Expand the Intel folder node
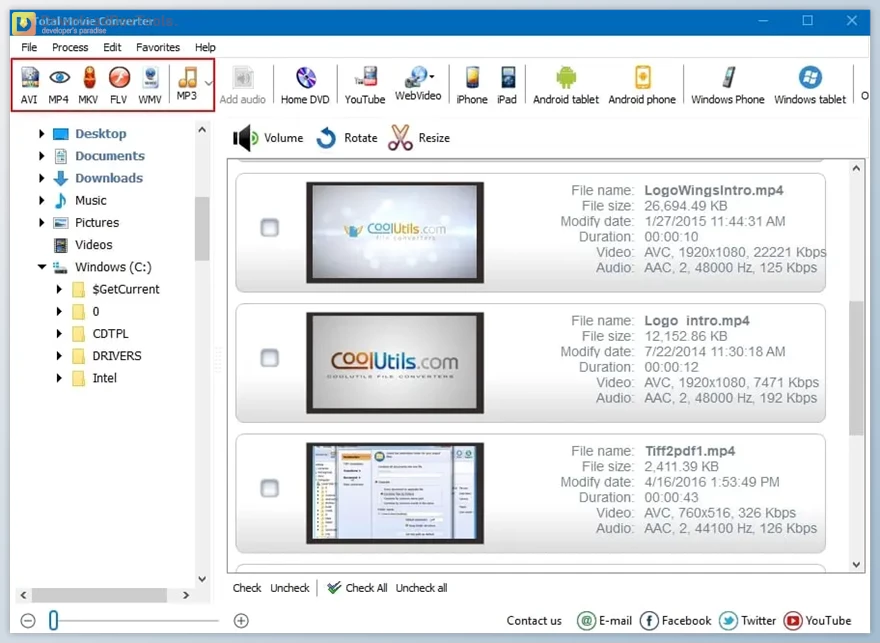 click(x=59, y=378)
